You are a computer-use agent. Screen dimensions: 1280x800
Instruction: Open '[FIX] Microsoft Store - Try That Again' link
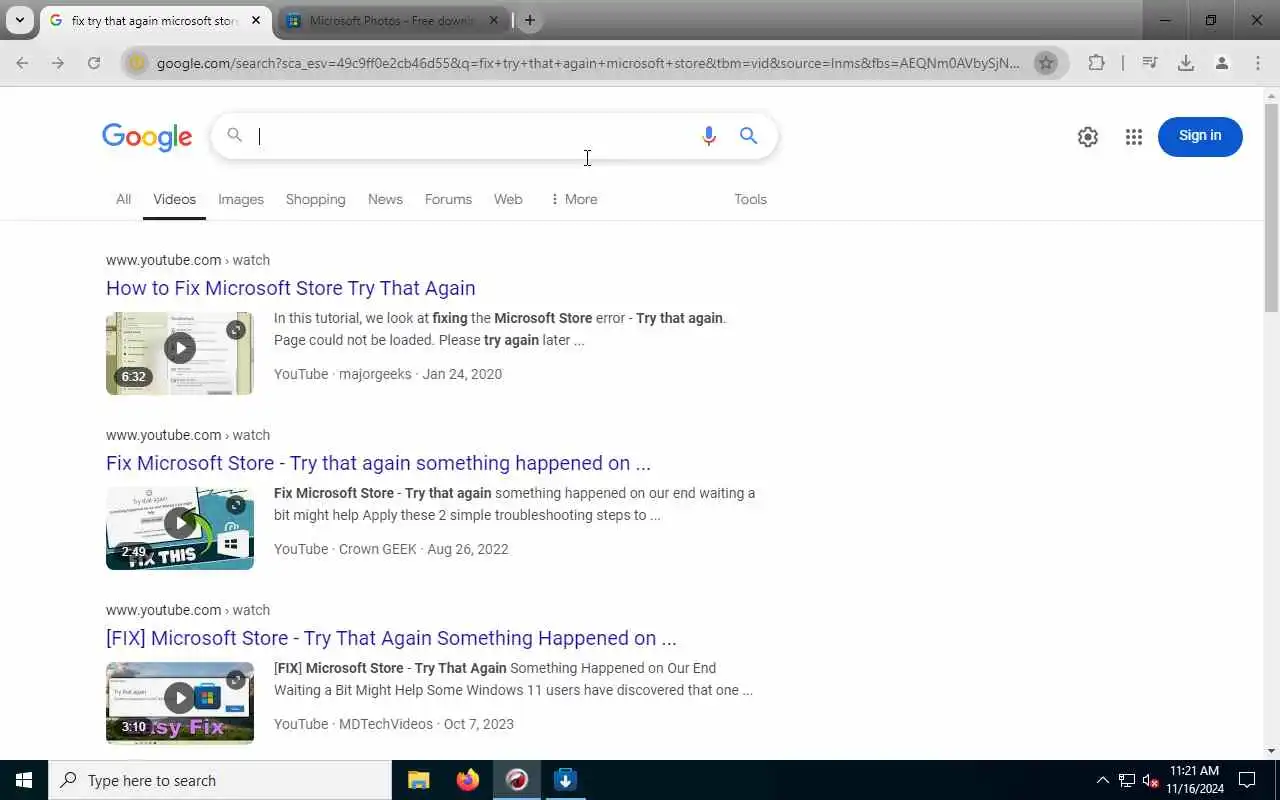point(391,638)
